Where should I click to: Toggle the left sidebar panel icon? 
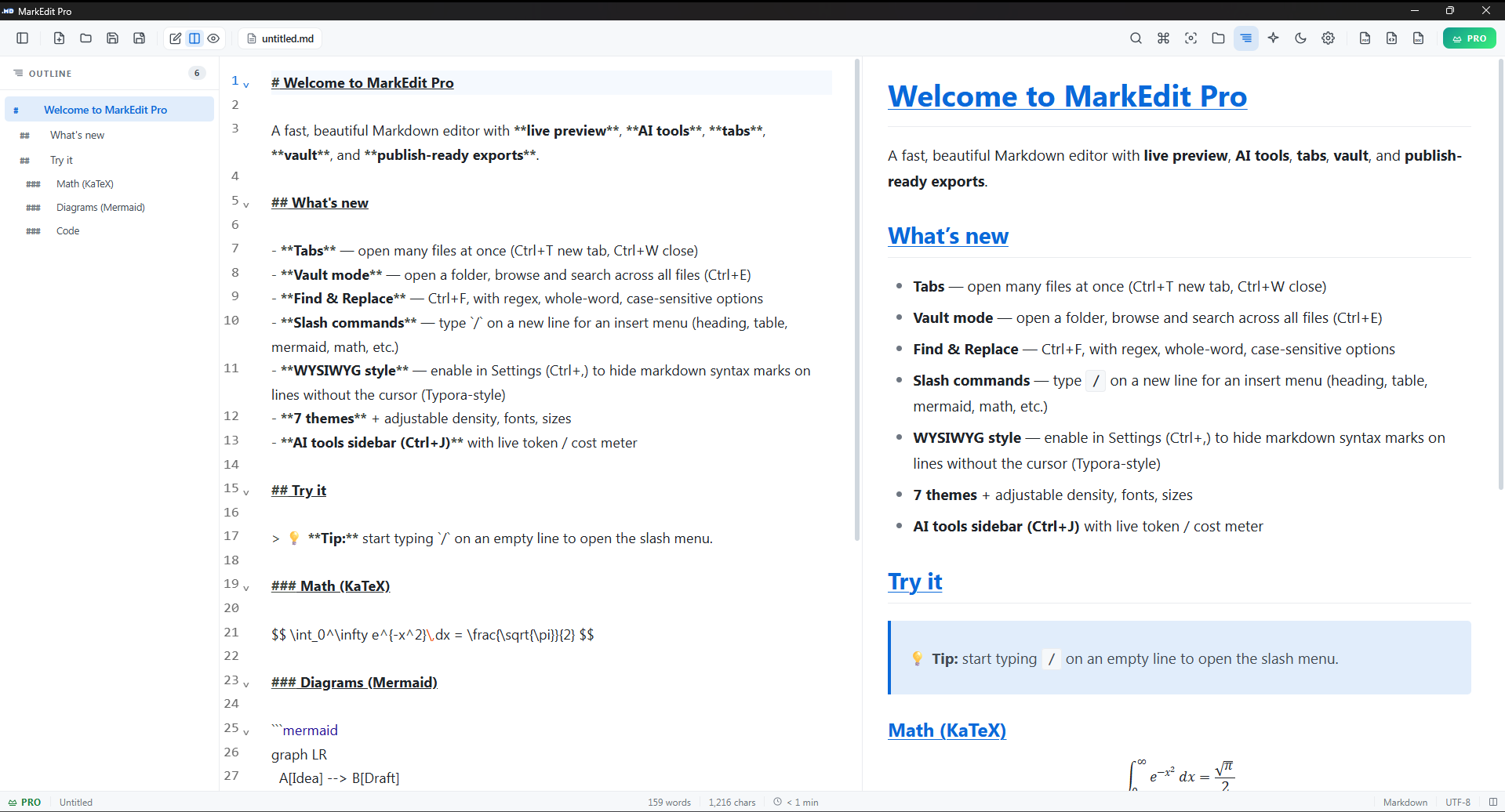point(22,38)
